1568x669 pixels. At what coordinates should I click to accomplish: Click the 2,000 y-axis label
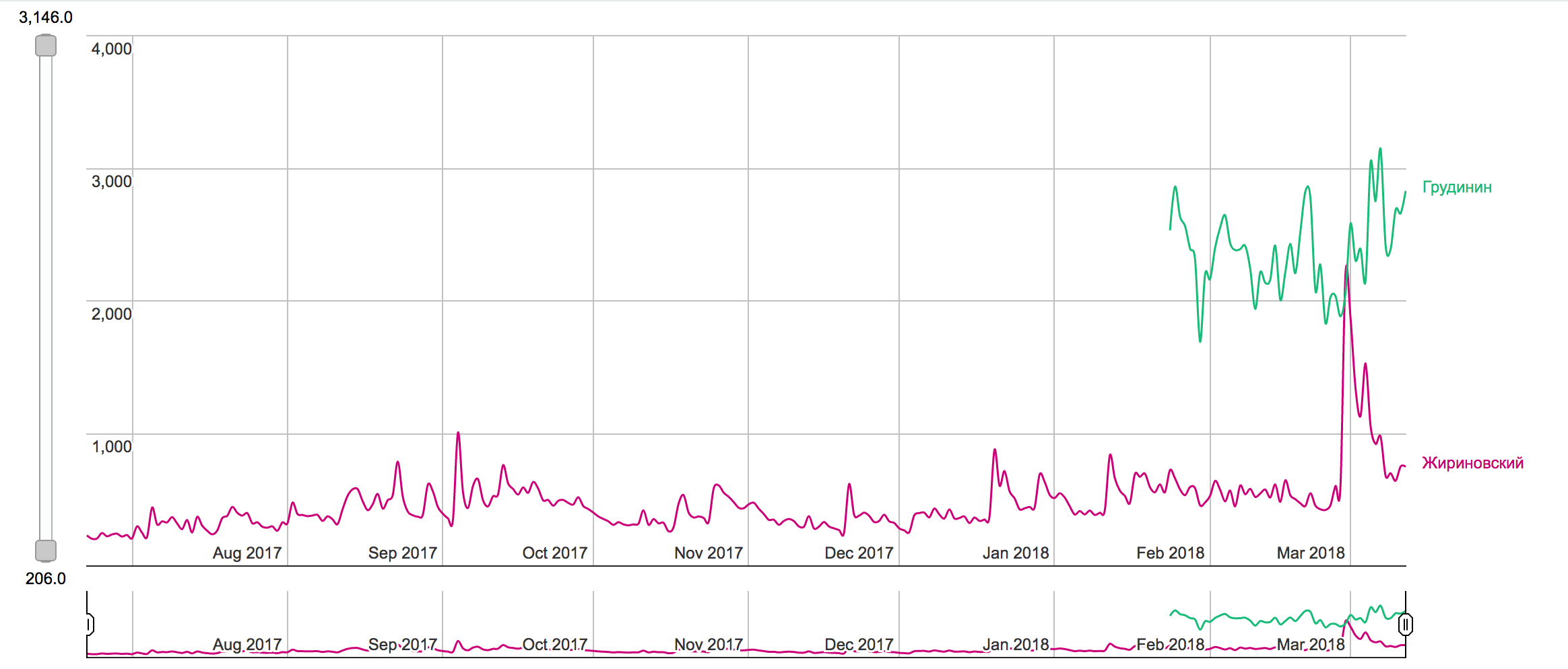click(x=112, y=314)
